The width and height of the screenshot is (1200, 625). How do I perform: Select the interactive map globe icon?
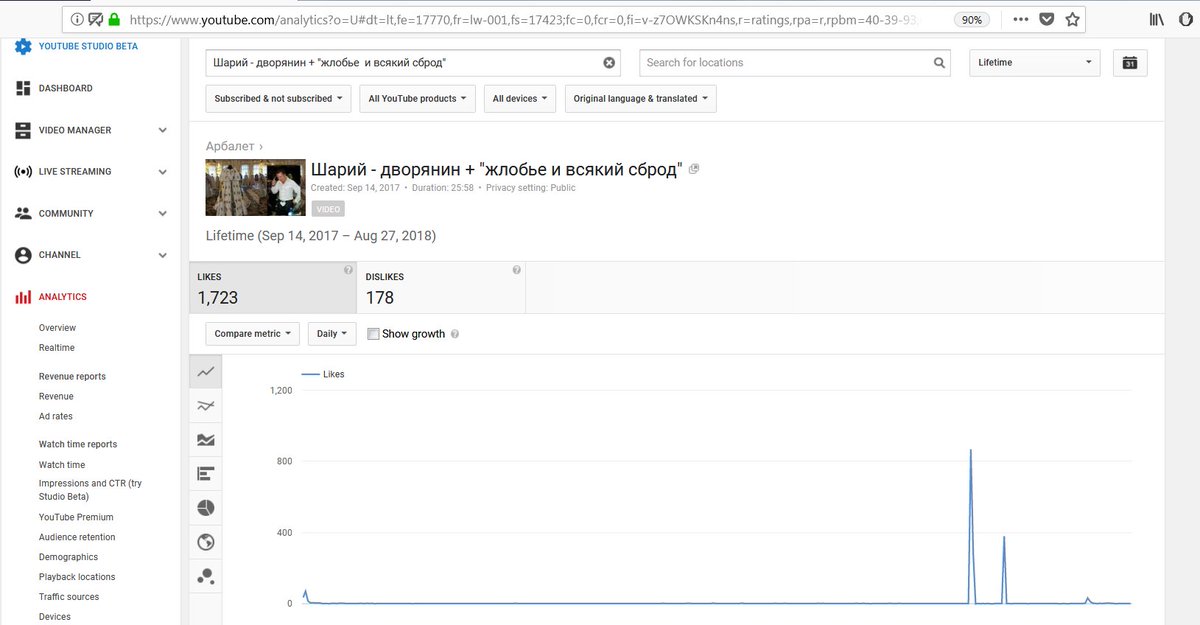206,542
